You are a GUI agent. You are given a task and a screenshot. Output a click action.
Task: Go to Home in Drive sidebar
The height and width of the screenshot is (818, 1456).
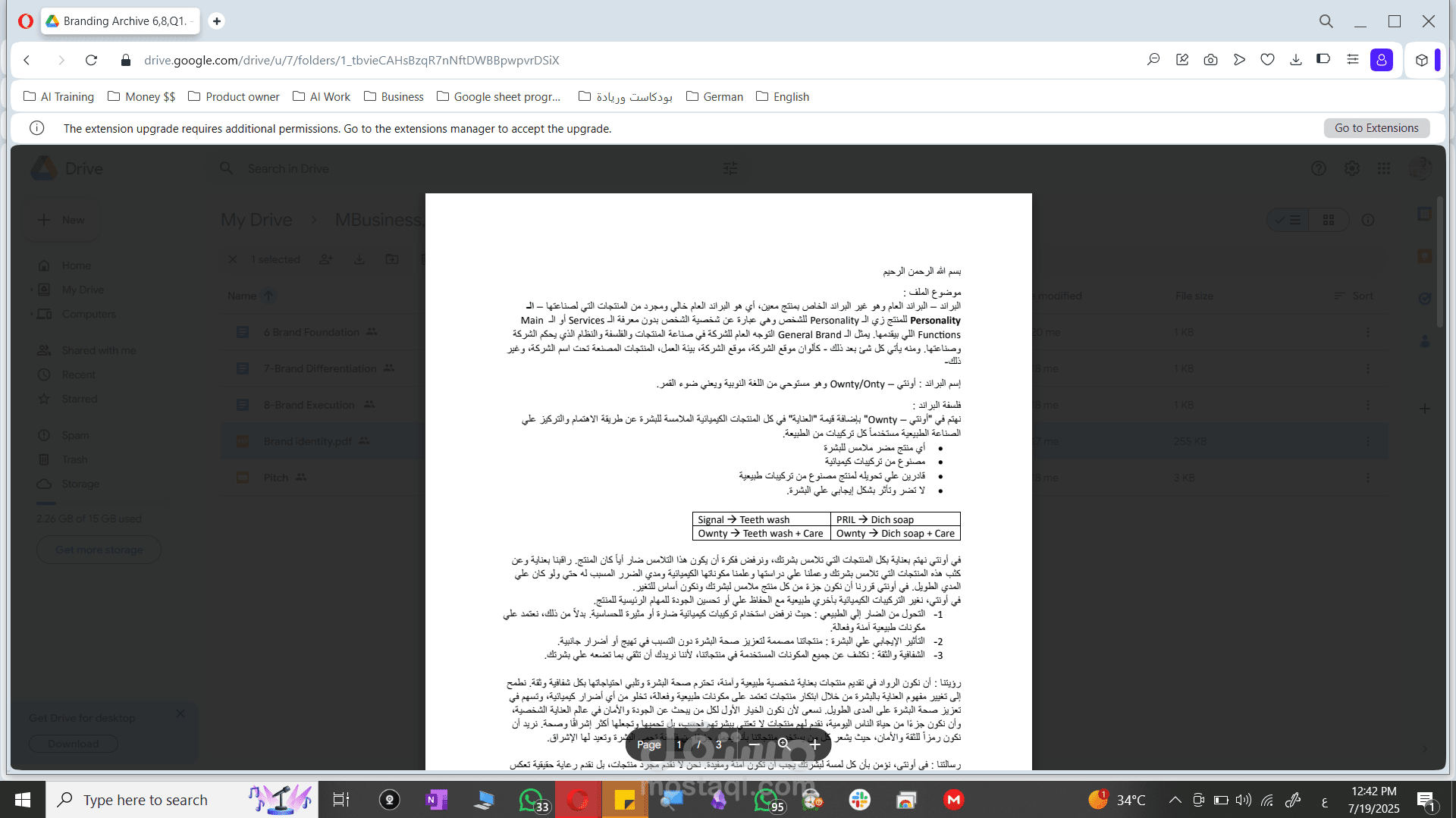[76, 265]
